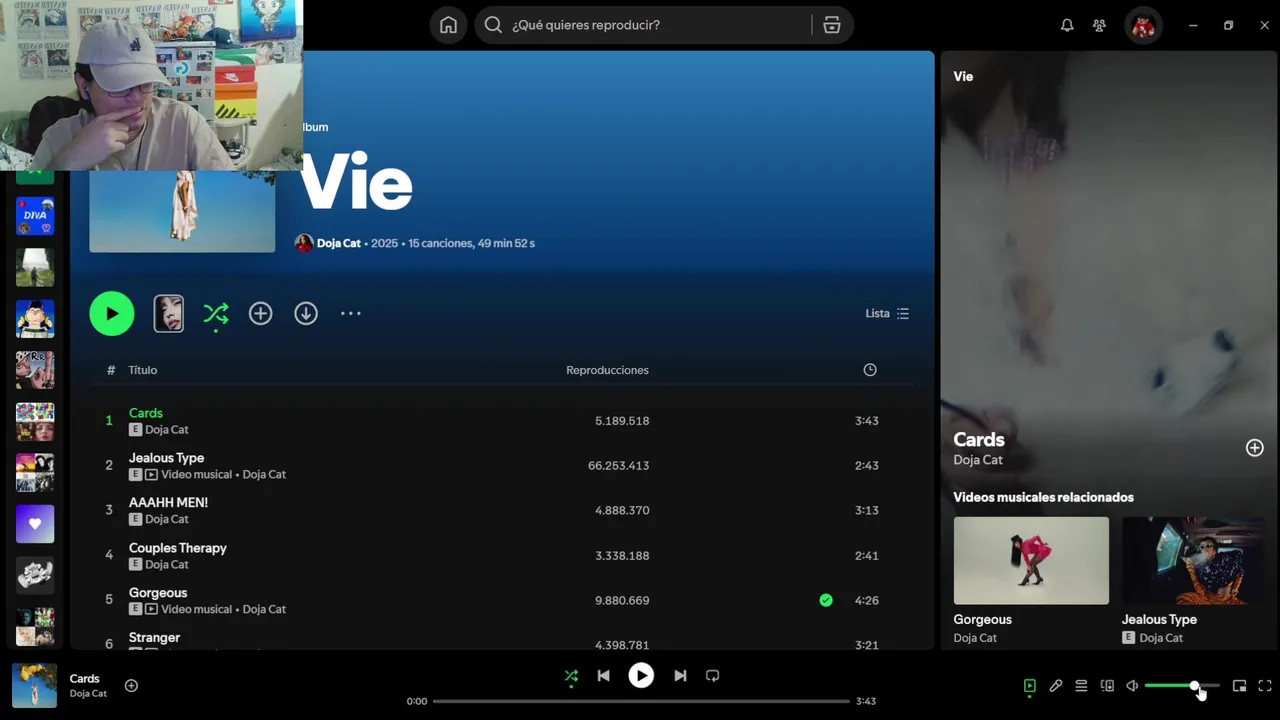Skip to previous track
The width and height of the screenshot is (1280, 720).
[x=603, y=676]
